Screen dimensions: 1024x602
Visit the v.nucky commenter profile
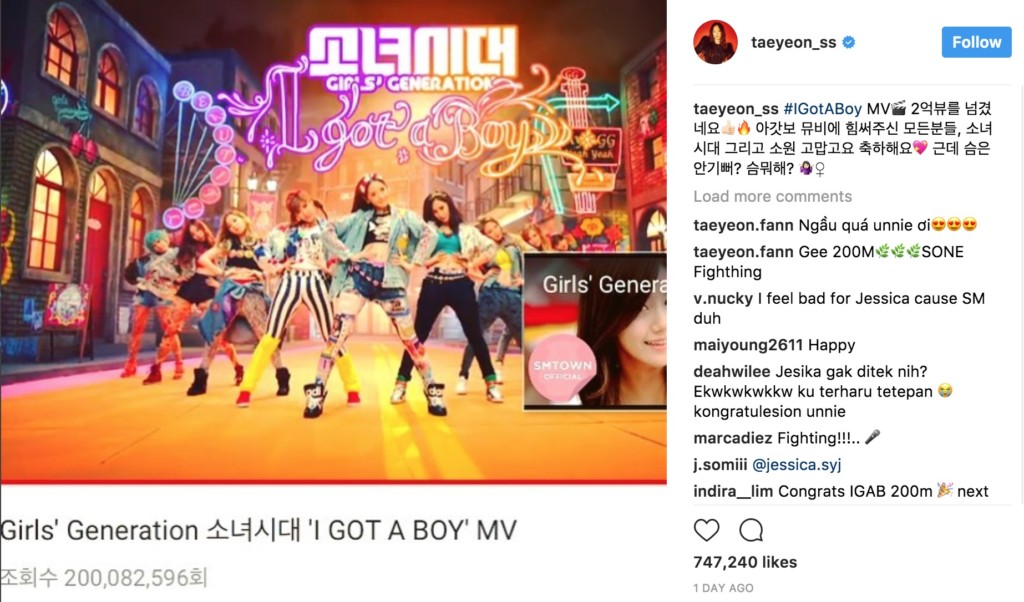click(x=723, y=298)
